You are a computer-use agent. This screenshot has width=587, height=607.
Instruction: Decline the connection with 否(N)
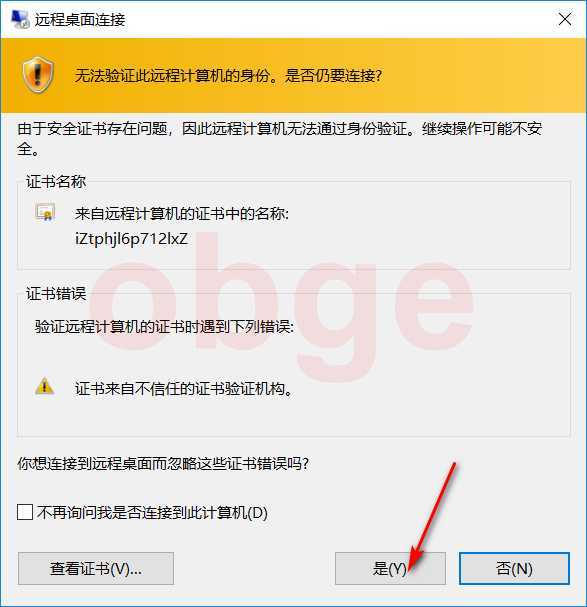tap(514, 569)
